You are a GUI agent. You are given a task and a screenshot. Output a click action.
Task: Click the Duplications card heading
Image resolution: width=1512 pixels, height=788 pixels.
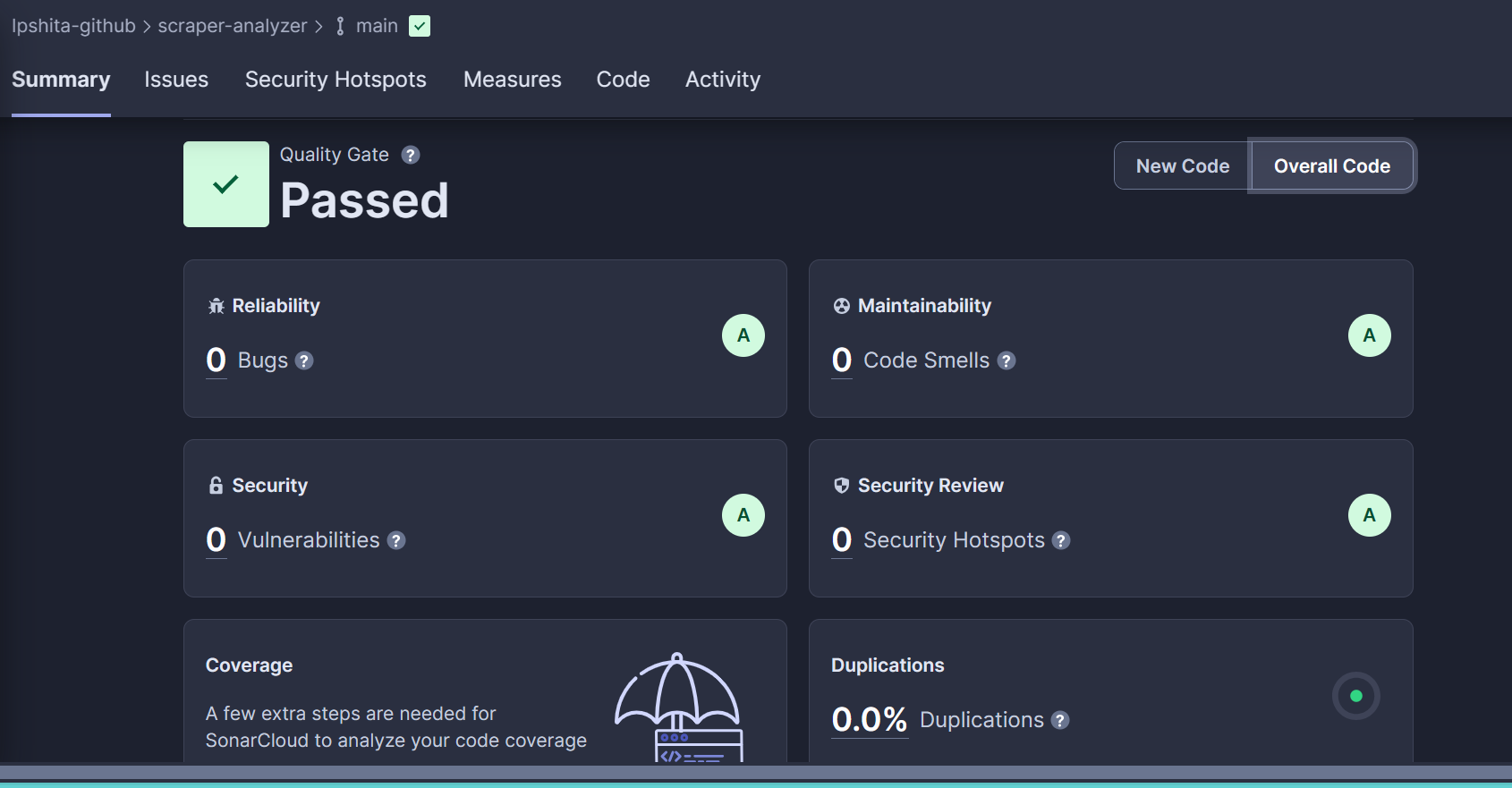(888, 665)
